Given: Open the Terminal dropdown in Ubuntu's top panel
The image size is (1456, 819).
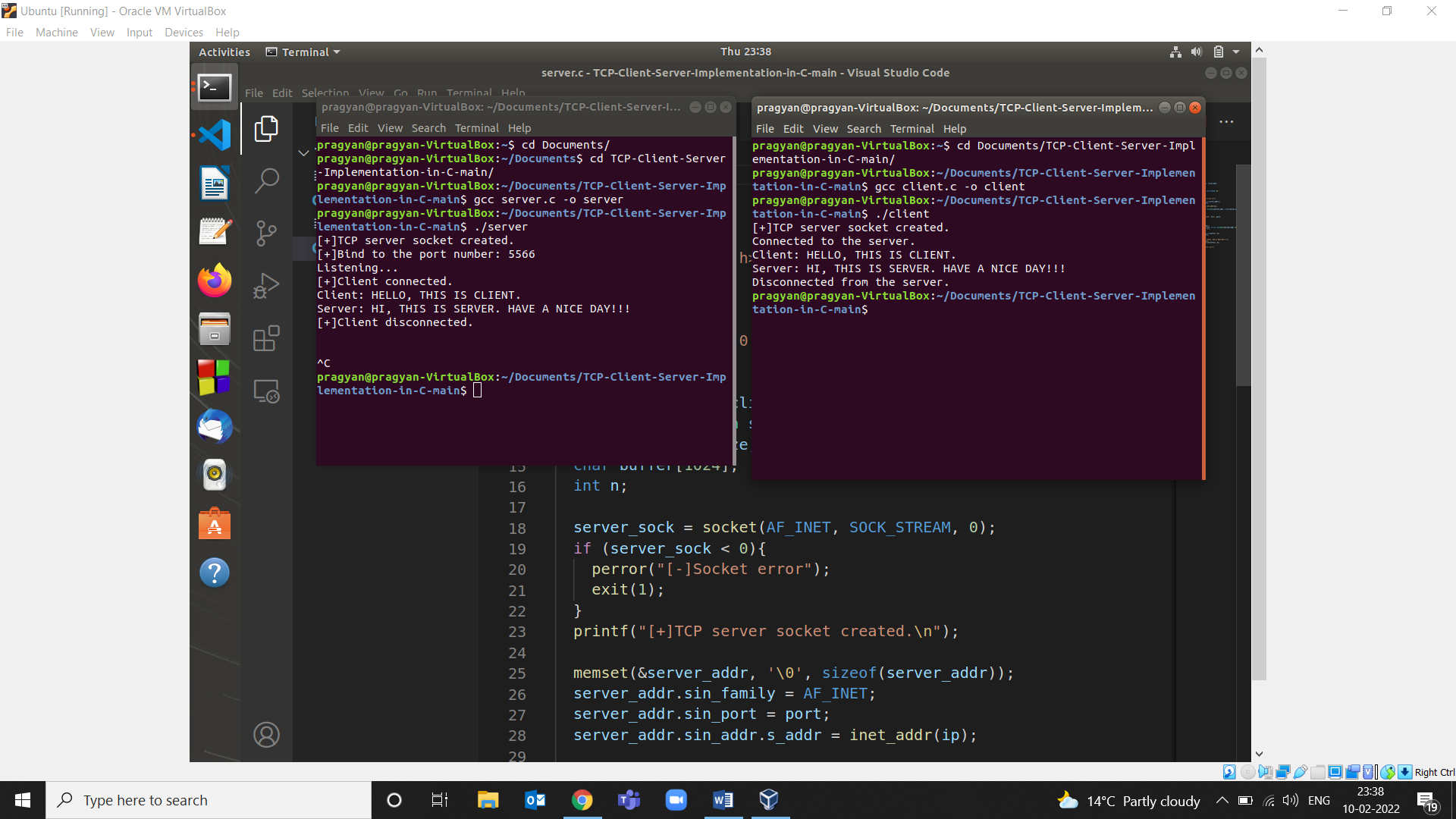Looking at the screenshot, I should pyautogui.click(x=303, y=52).
